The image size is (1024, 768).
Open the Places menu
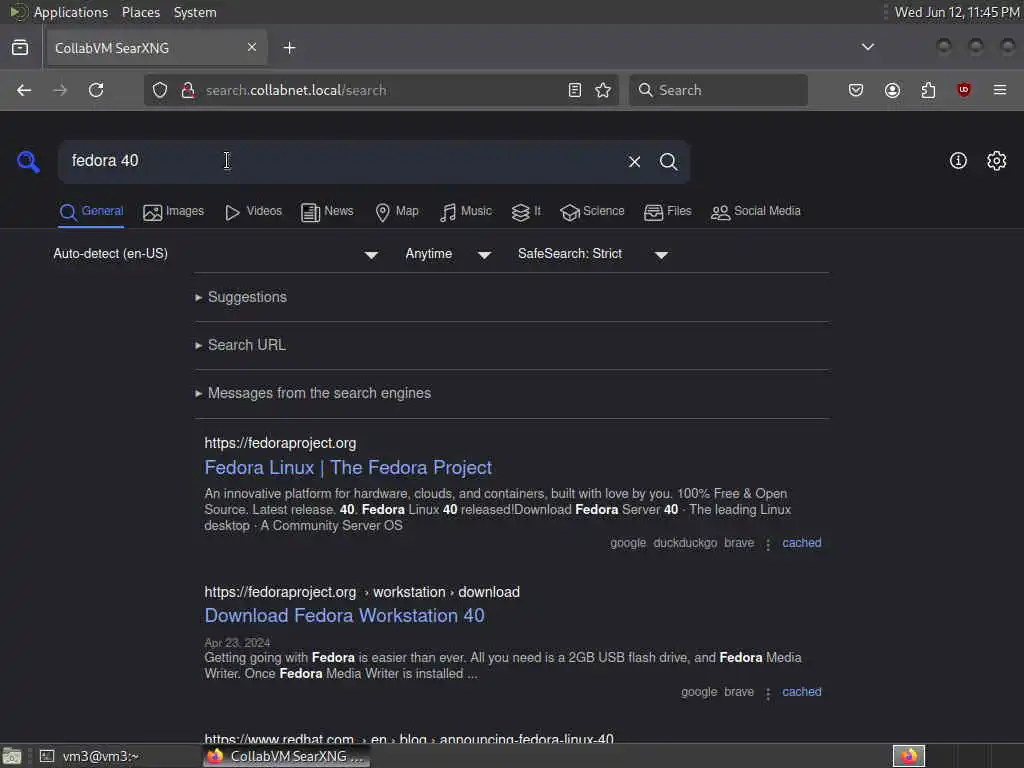coord(140,12)
